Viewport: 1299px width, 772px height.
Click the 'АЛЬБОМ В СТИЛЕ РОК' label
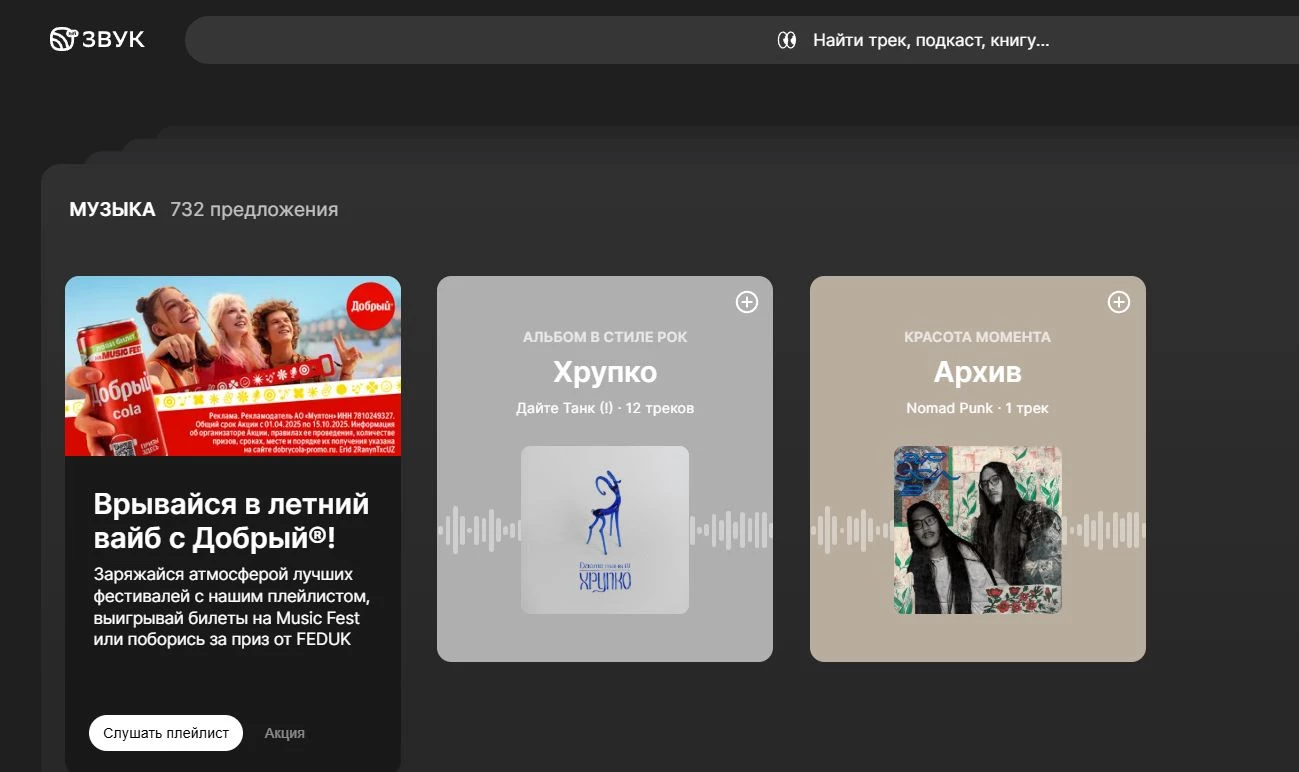pyautogui.click(x=605, y=337)
